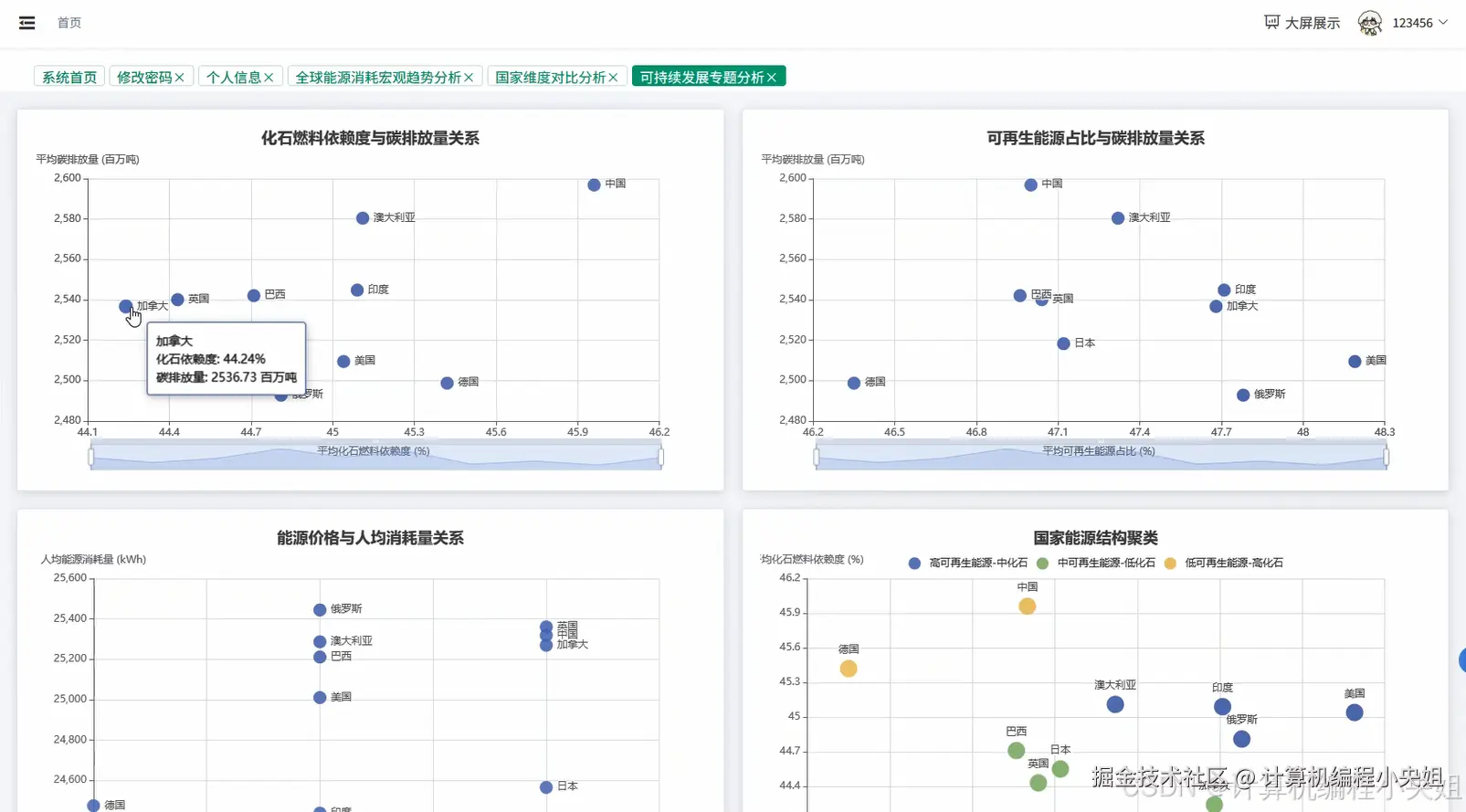
Task: Click 澳大利亚 point in 国家能源结构聚类 chart
Action: tap(1115, 704)
